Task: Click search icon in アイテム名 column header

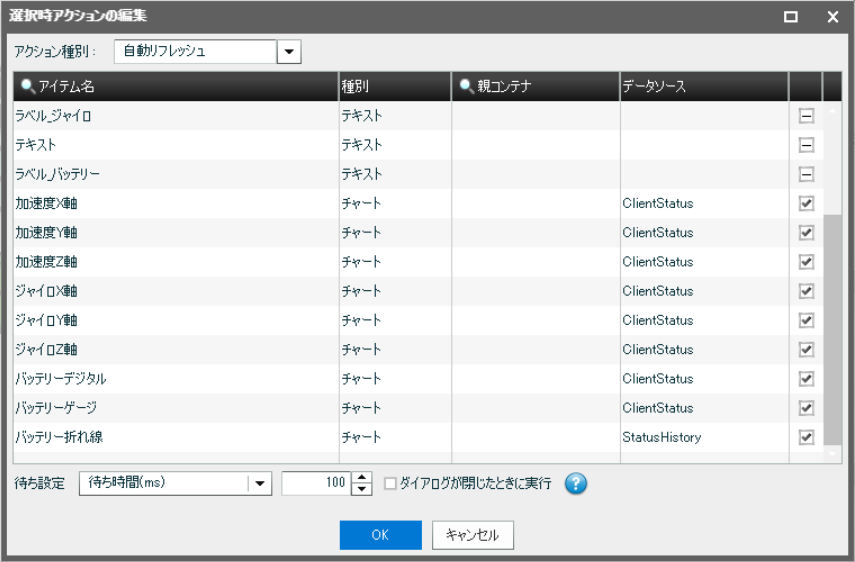Action: [24, 87]
